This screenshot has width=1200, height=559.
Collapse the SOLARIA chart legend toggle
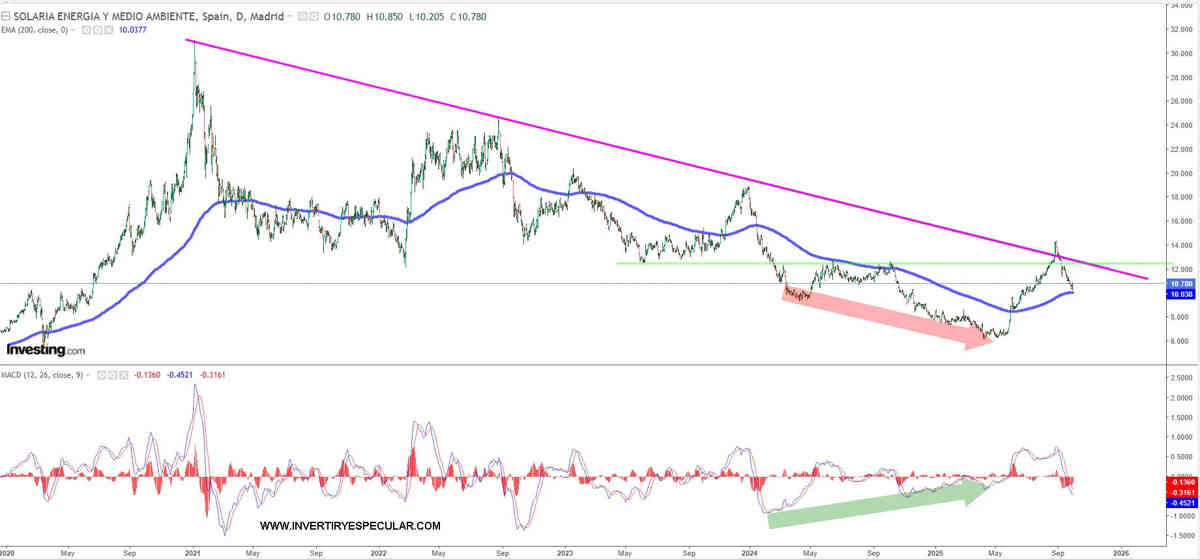click(x=7, y=17)
